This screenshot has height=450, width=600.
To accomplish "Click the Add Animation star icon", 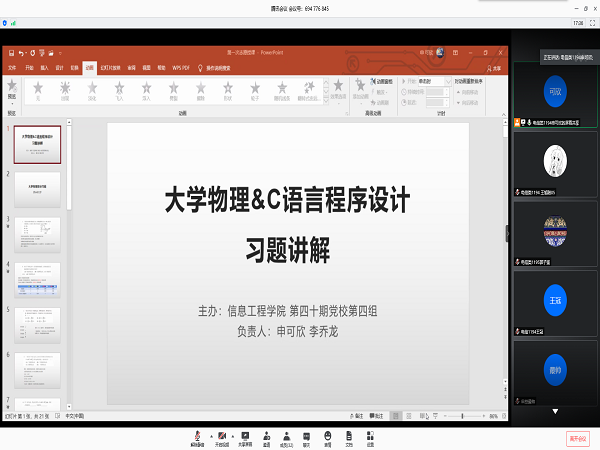I will point(359,88).
